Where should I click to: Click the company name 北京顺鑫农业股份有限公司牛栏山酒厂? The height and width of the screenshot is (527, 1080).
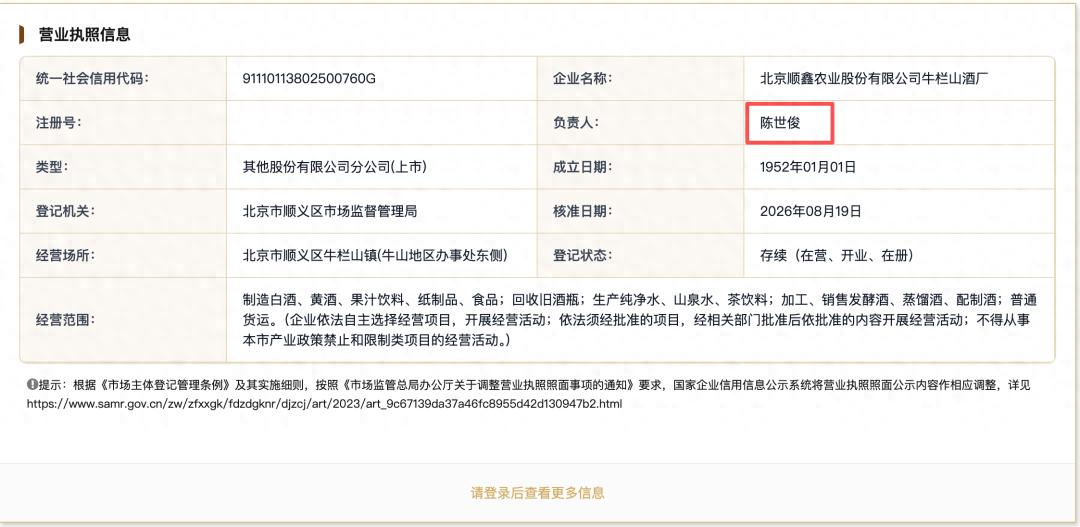coord(875,79)
